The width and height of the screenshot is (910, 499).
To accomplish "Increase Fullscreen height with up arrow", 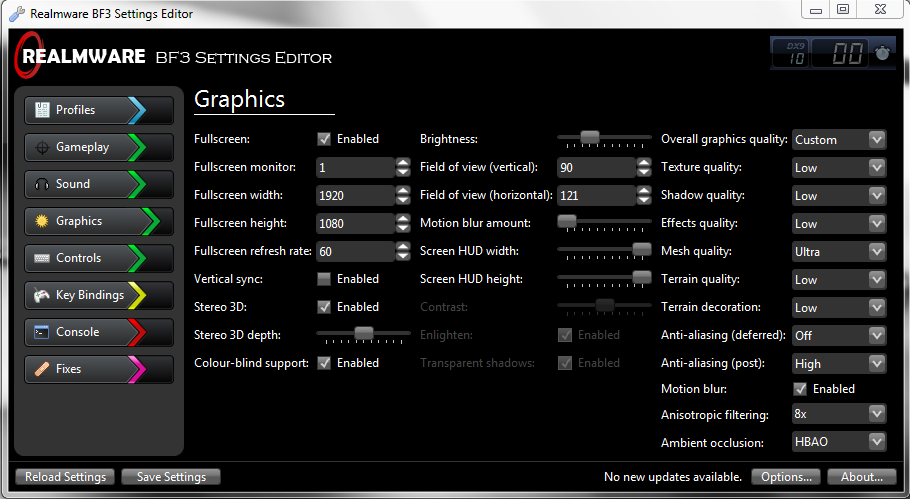I will pyautogui.click(x=403, y=219).
